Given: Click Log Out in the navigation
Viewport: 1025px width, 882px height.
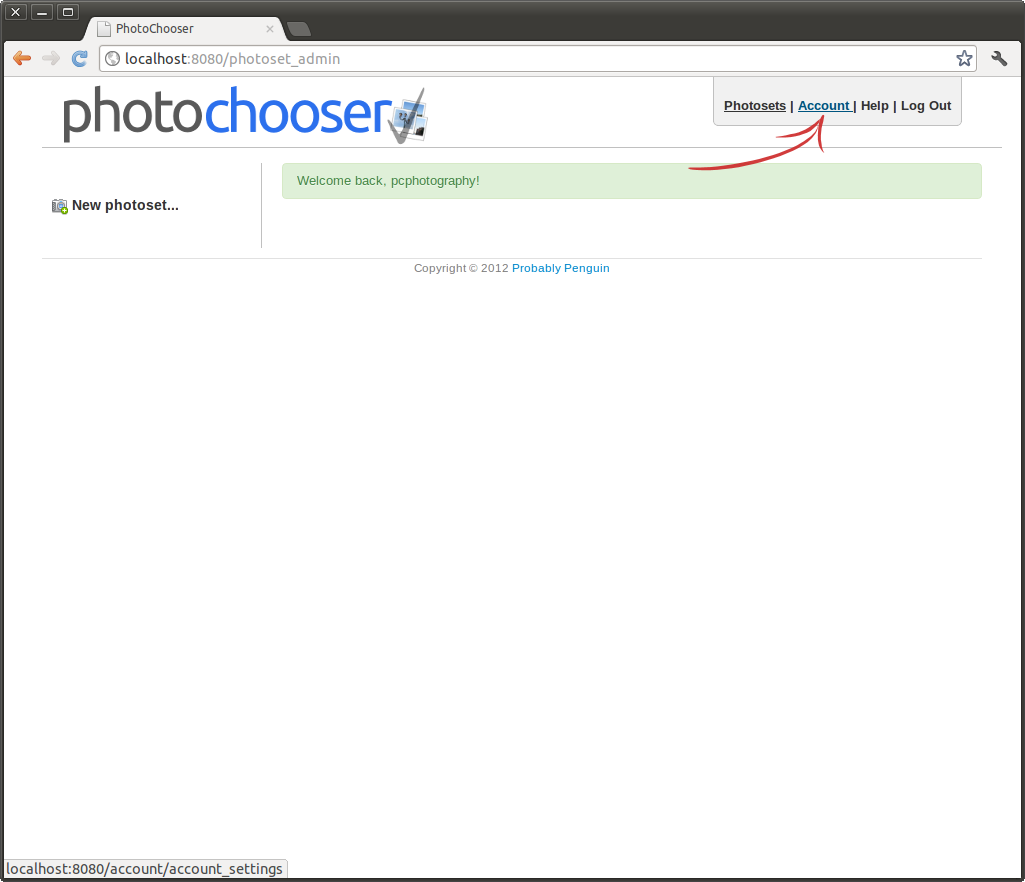Looking at the screenshot, I should [926, 106].
